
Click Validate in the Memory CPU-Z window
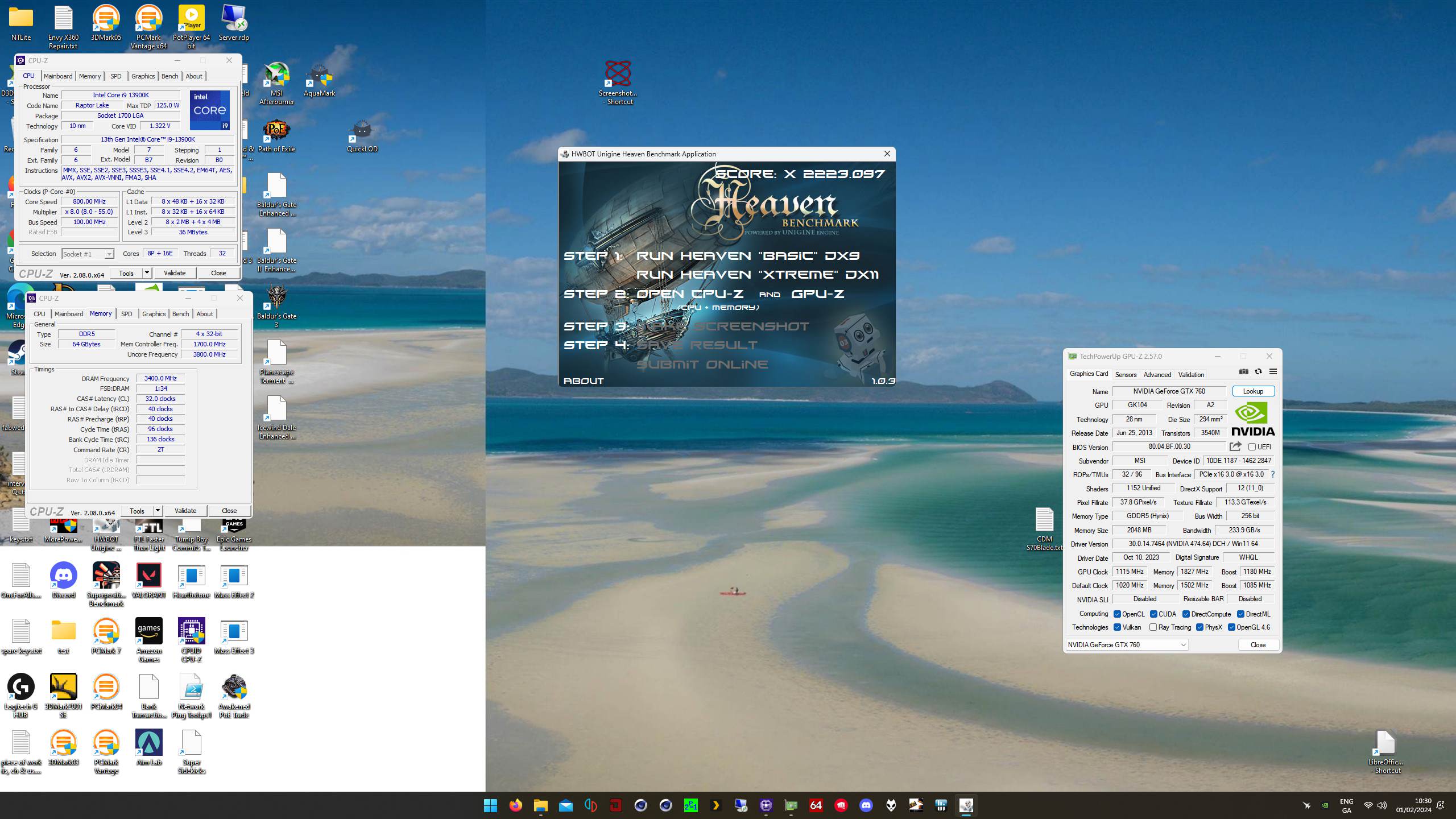point(185,511)
